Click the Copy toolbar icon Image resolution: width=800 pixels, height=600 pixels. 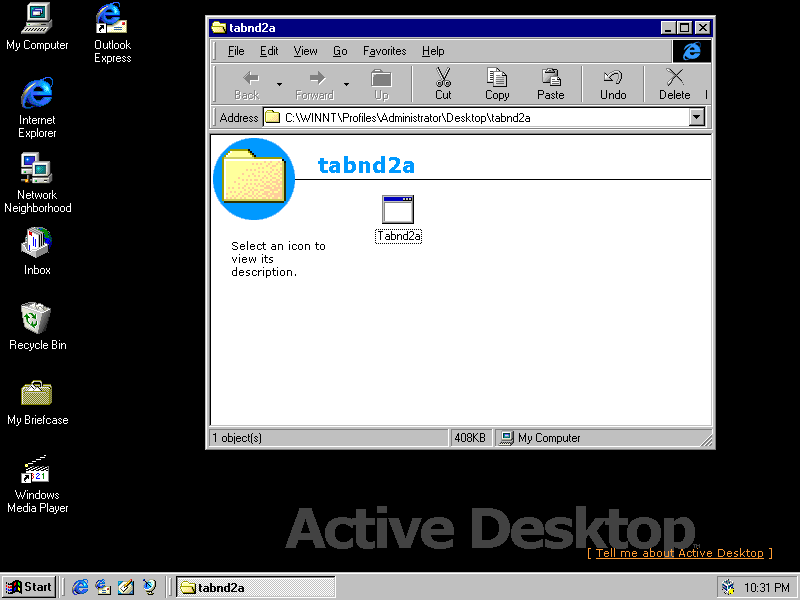[497, 84]
